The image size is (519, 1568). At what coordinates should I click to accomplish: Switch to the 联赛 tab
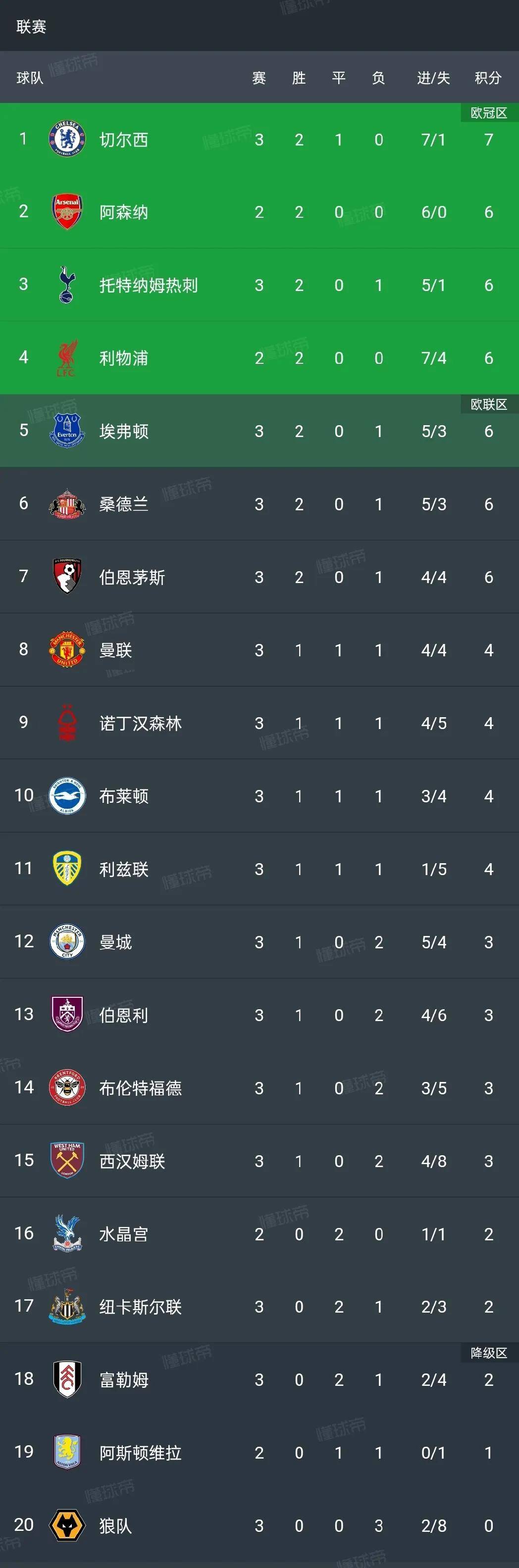point(31,27)
